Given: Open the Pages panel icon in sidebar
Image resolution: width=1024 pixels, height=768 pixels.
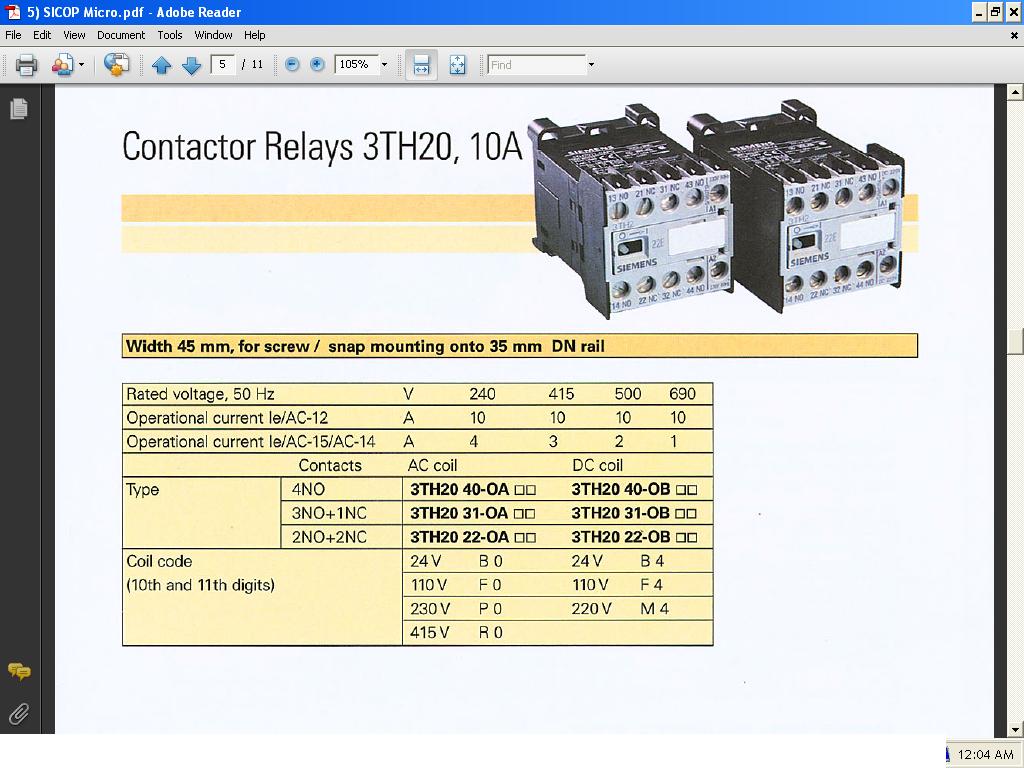Looking at the screenshot, I should pyautogui.click(x=19, y=108).
